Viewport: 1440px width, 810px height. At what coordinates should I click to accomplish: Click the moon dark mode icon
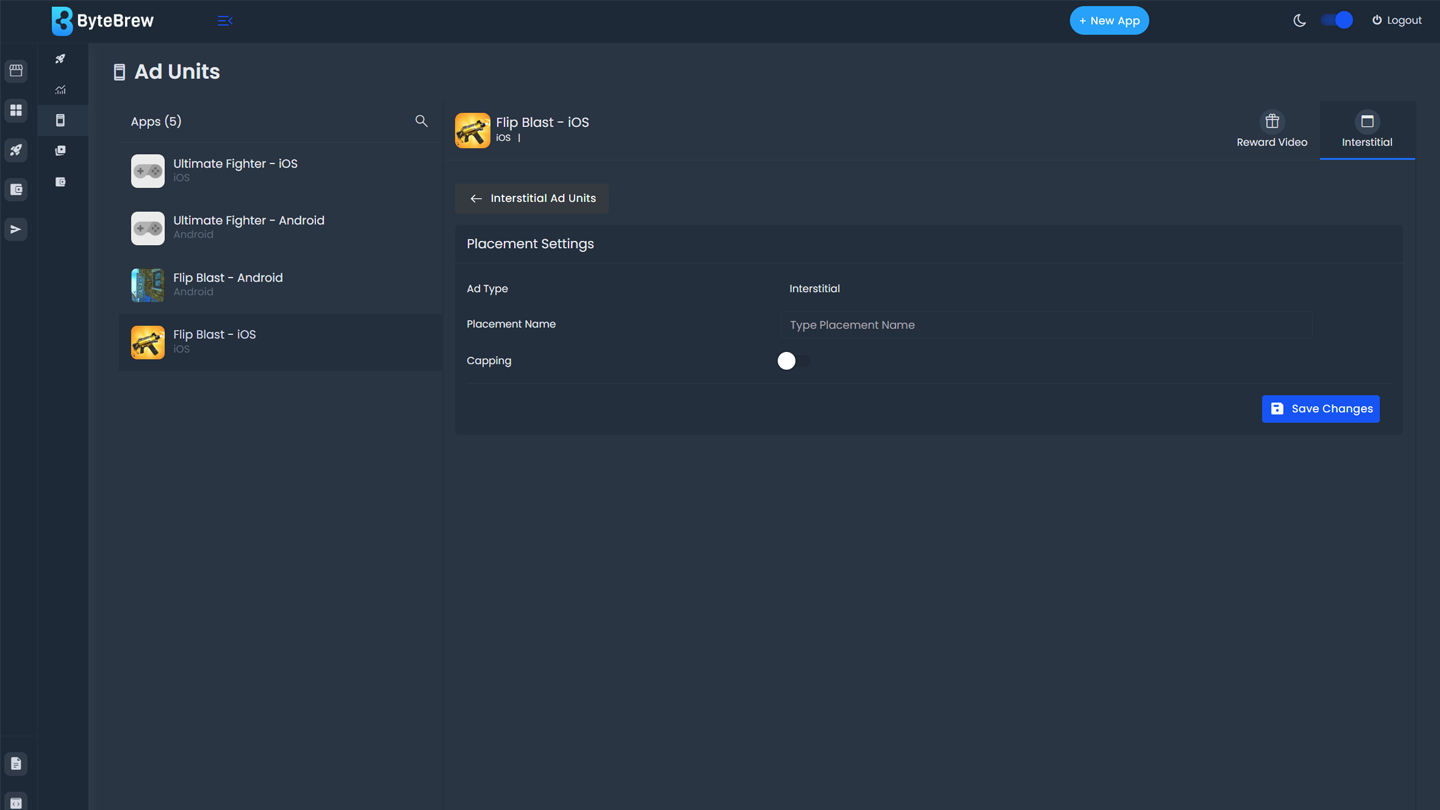(1299, 20)
